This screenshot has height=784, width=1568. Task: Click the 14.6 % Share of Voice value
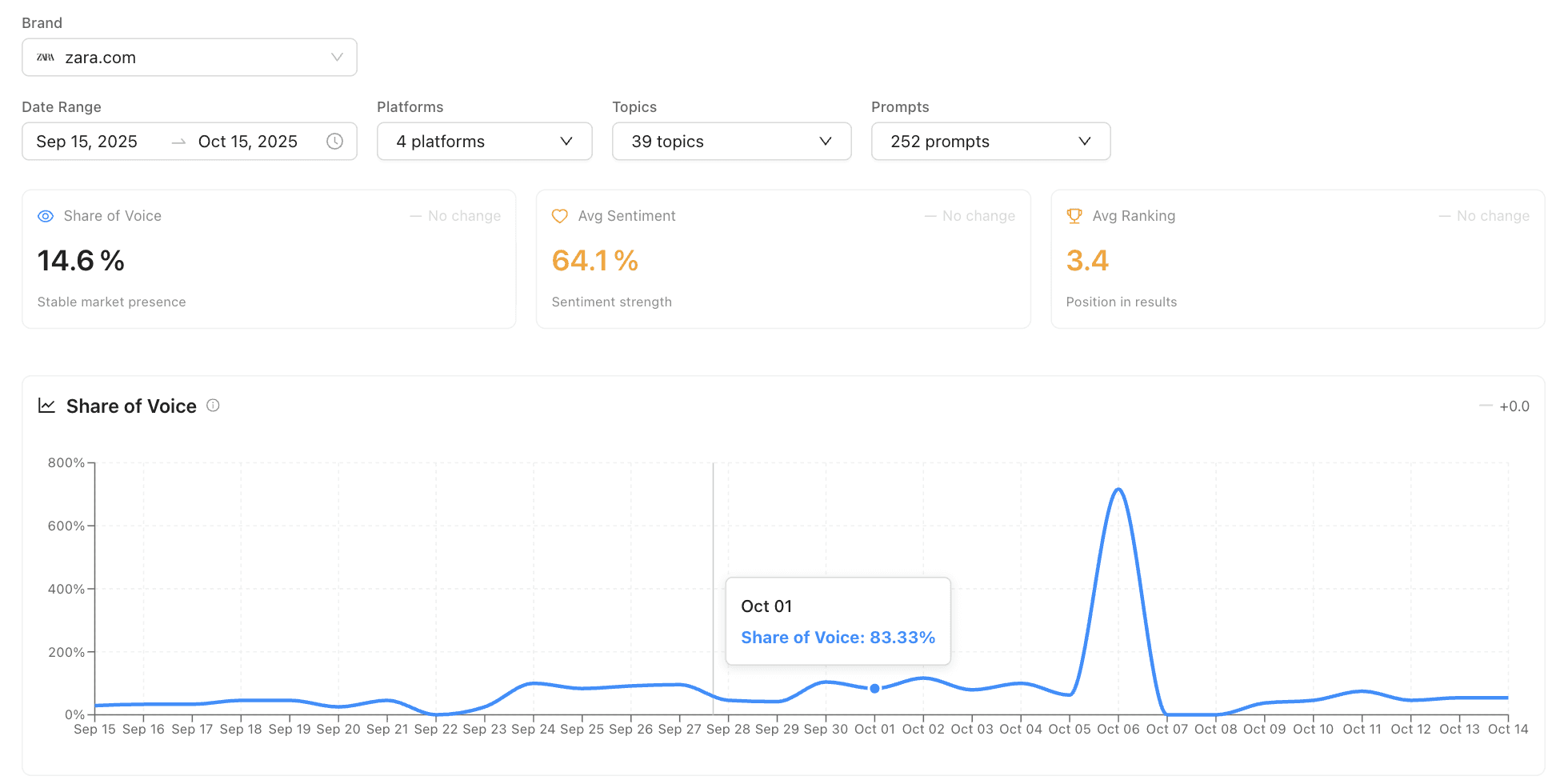81,261
